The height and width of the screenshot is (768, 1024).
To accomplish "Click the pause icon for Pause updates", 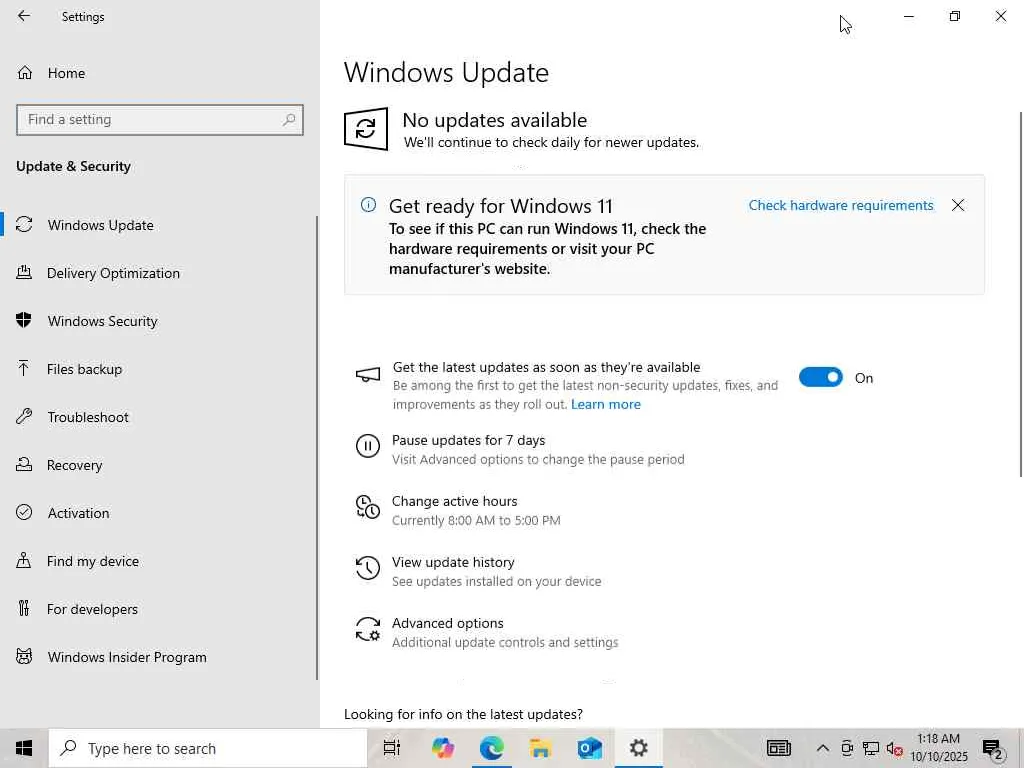I will pos(368,446).
